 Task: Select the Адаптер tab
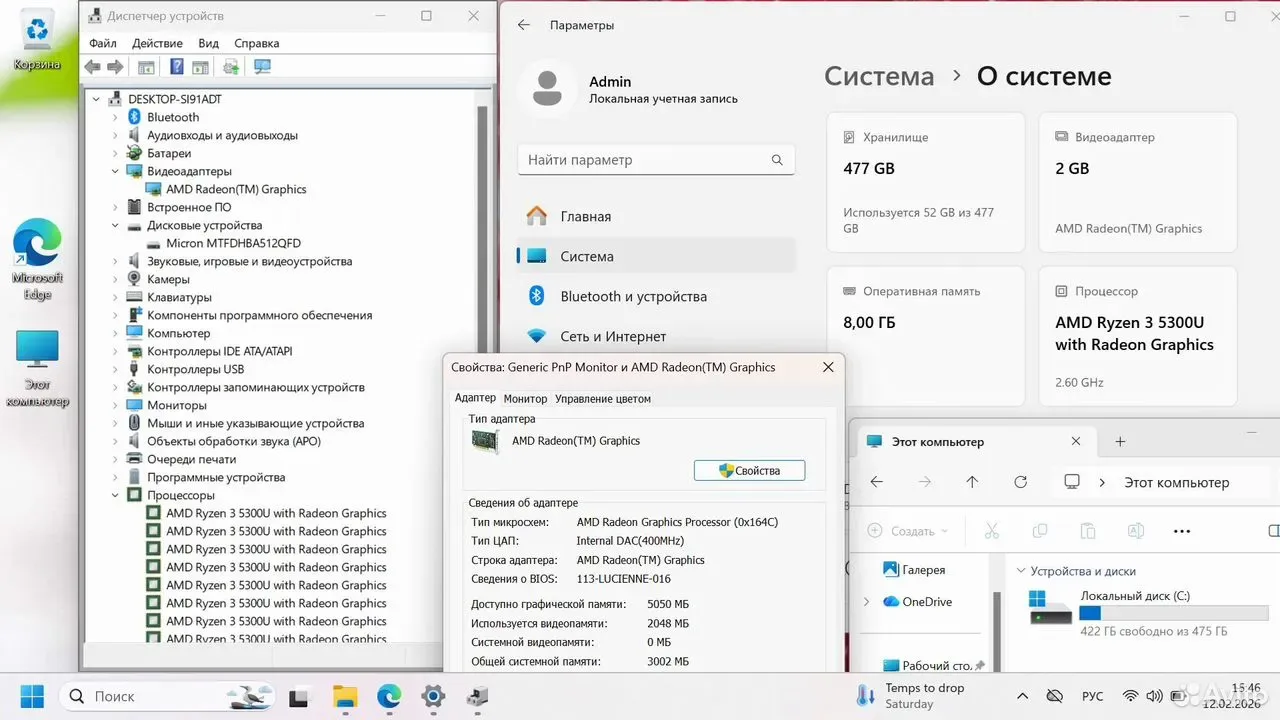click(475, 398)
